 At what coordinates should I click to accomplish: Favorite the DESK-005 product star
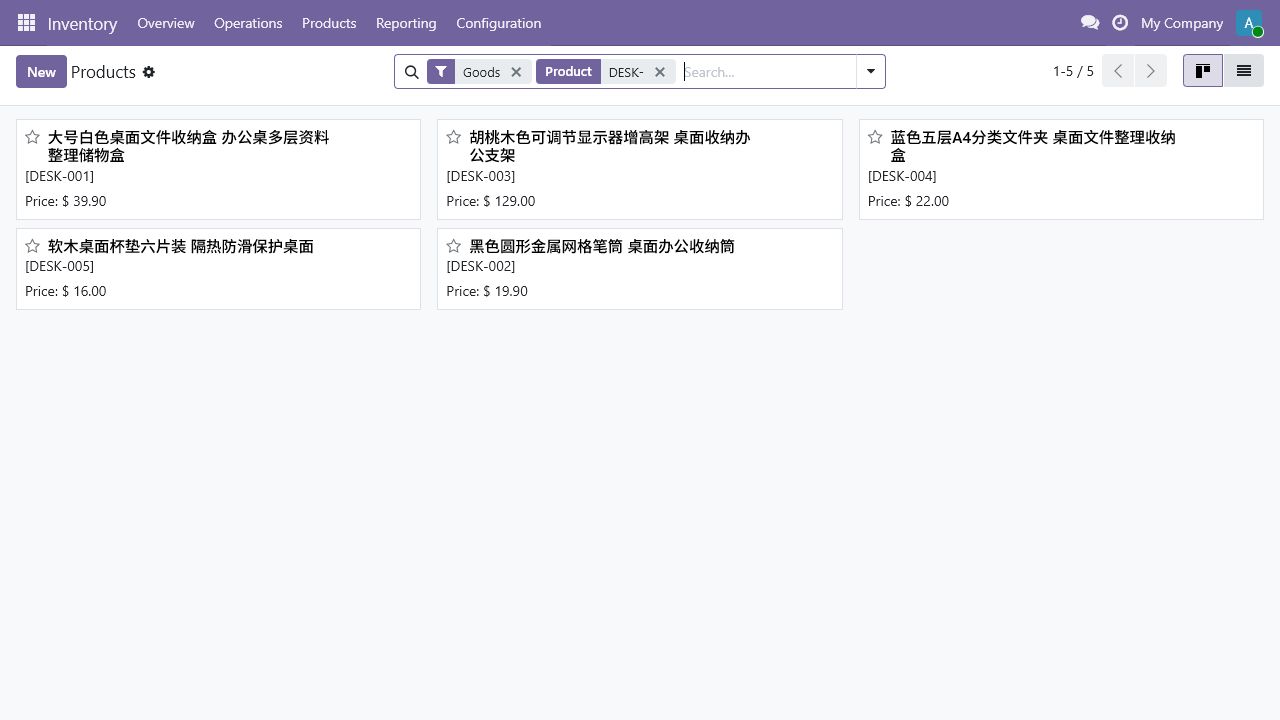tap(32, 246)
